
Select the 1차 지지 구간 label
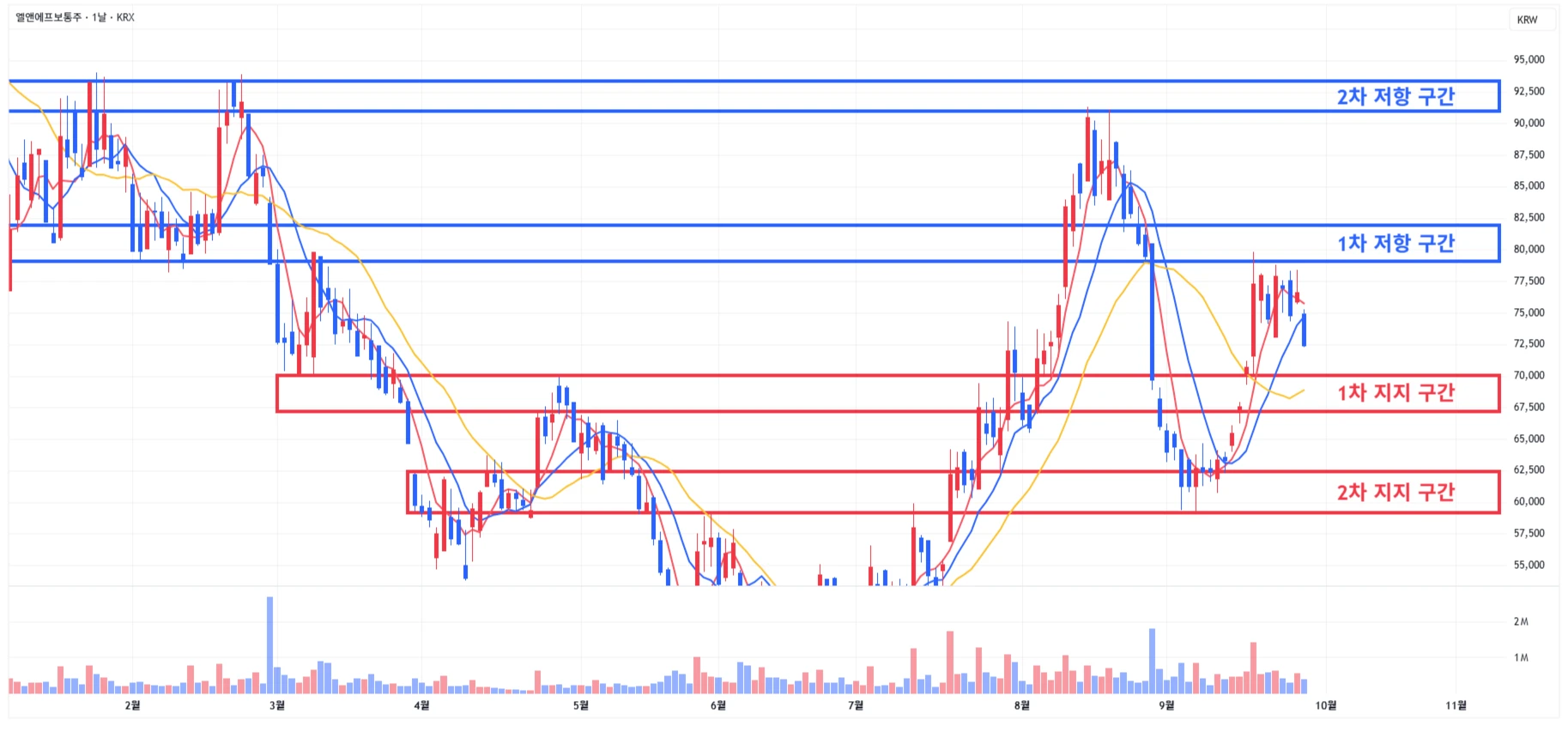(1395, 393)
